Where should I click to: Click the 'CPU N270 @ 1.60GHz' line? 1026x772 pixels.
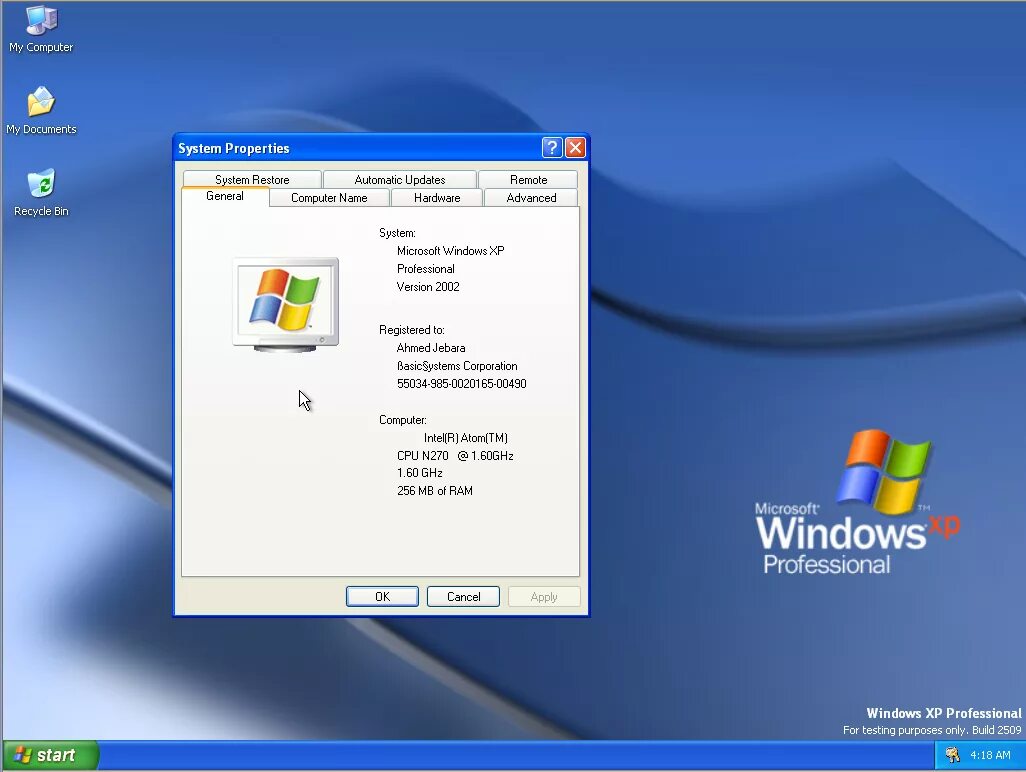(455, 456)
